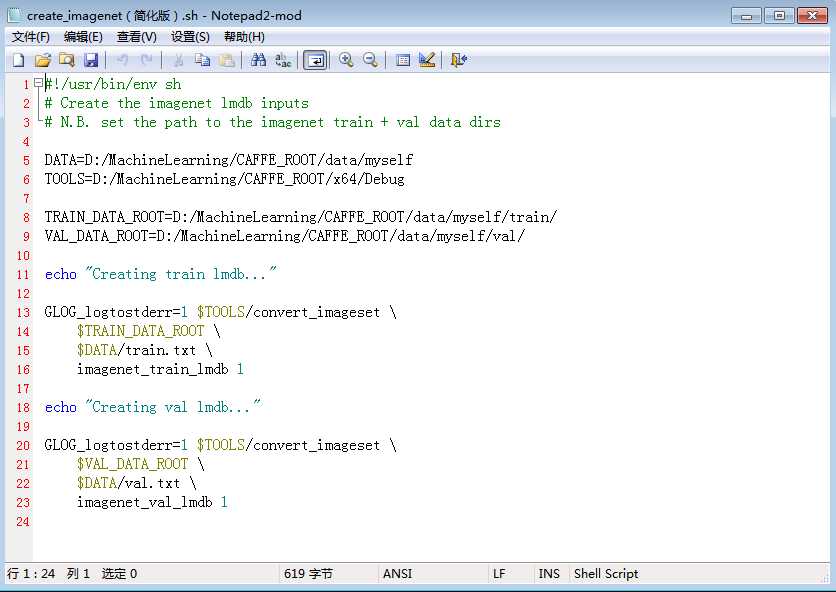The width and height of the screenshot is (836, 592).
Task: Open the Replace text icon
Action: pyautogui.click(x=283, y=60)
